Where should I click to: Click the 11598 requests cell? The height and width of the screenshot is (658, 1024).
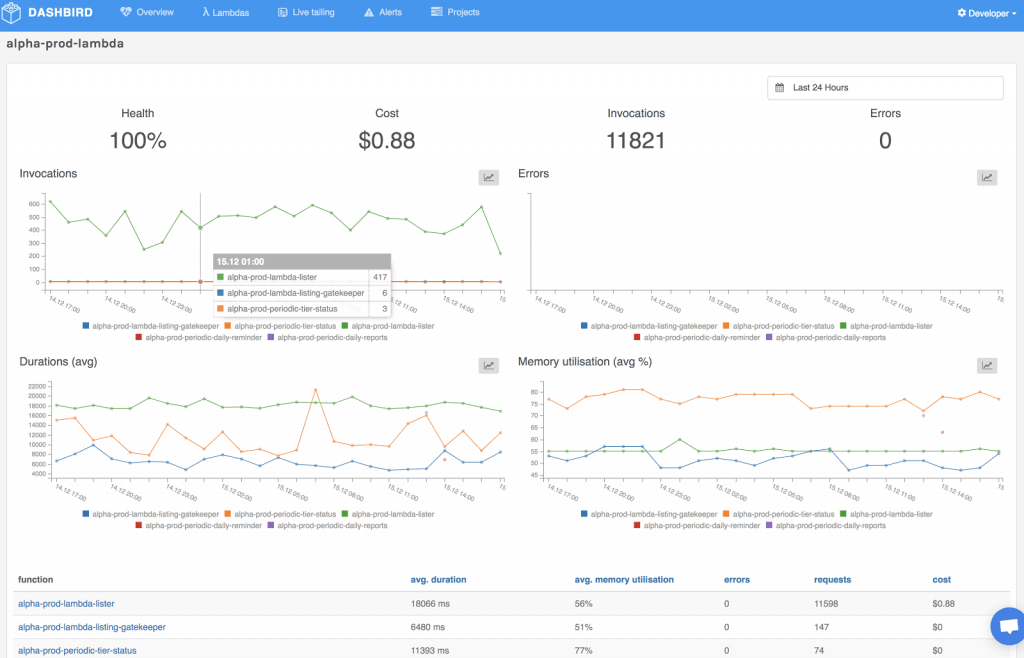coord(826,604)
